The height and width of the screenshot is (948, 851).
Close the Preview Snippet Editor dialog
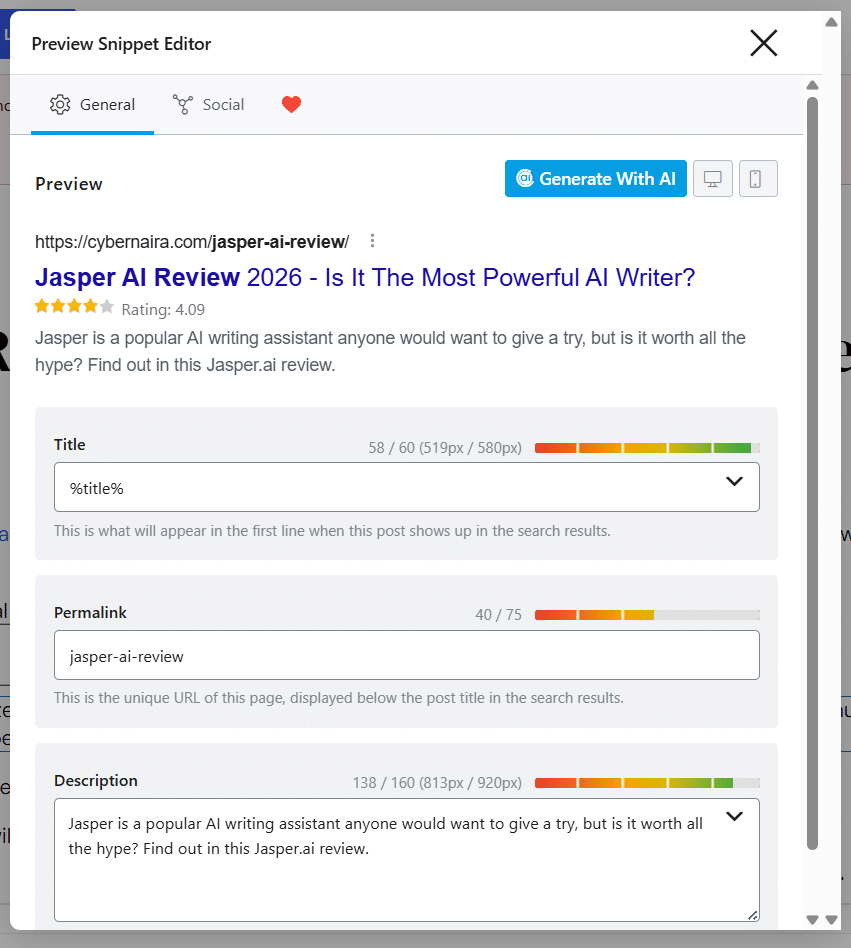pyautogui.click(x=763, y=44)
